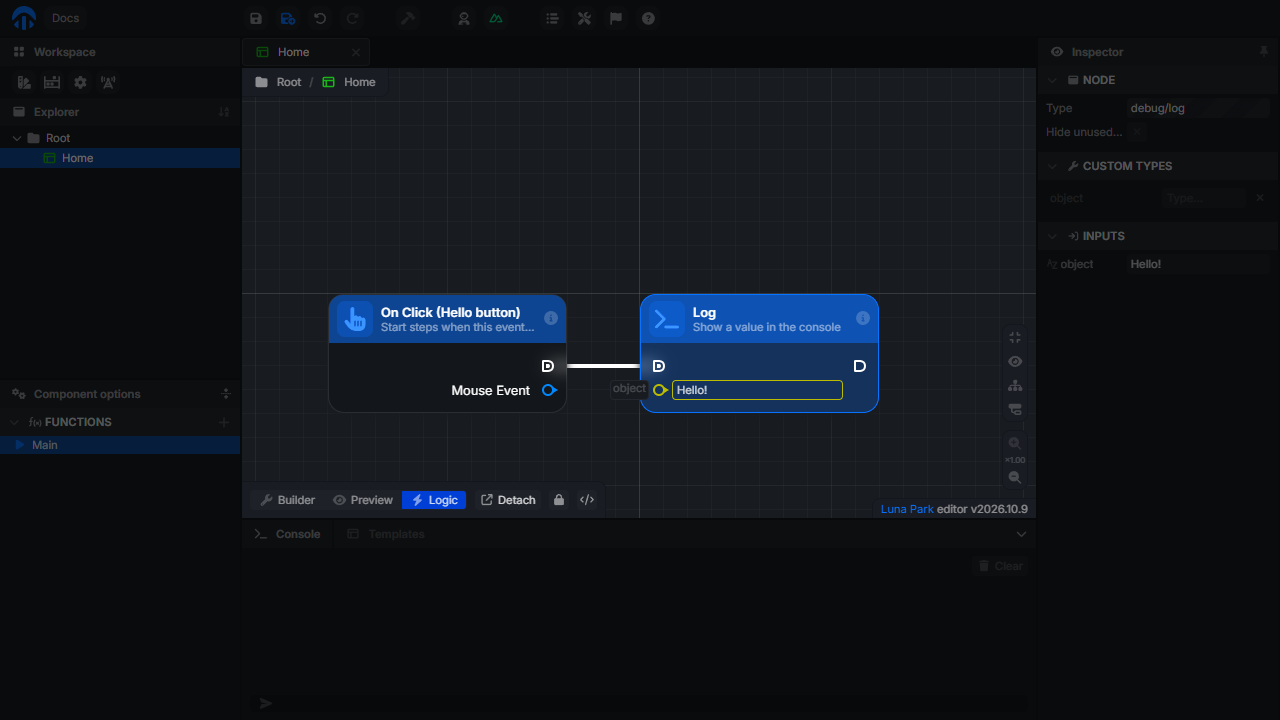Click the Mouse Event output port
Image resolution: width=1280 pixels, height=720 pixels.
[x=549, y=390]
